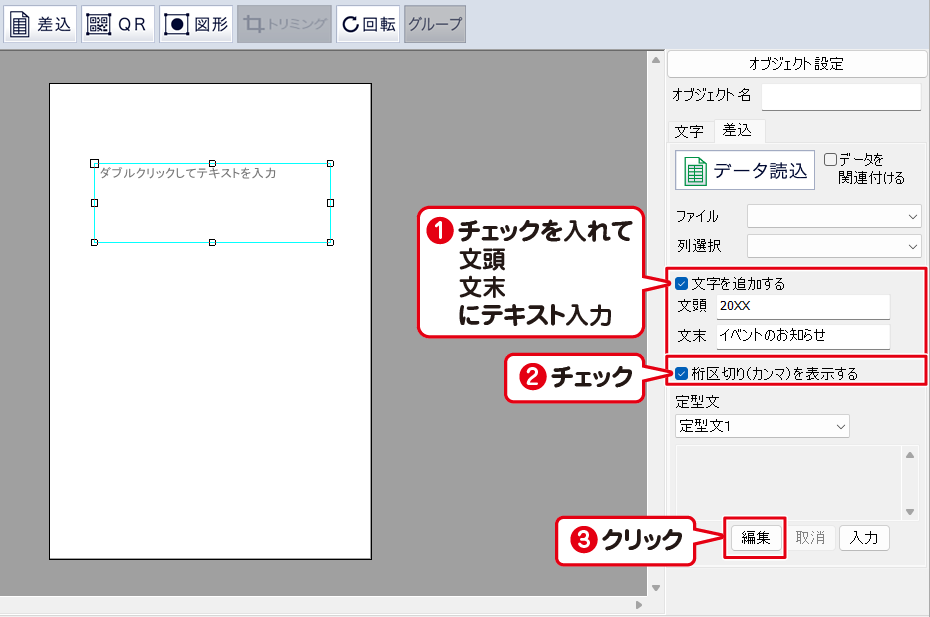930x617 pixels.
Task: Toggle the 文字を追加する checkbox
Action: click(682, 284)
